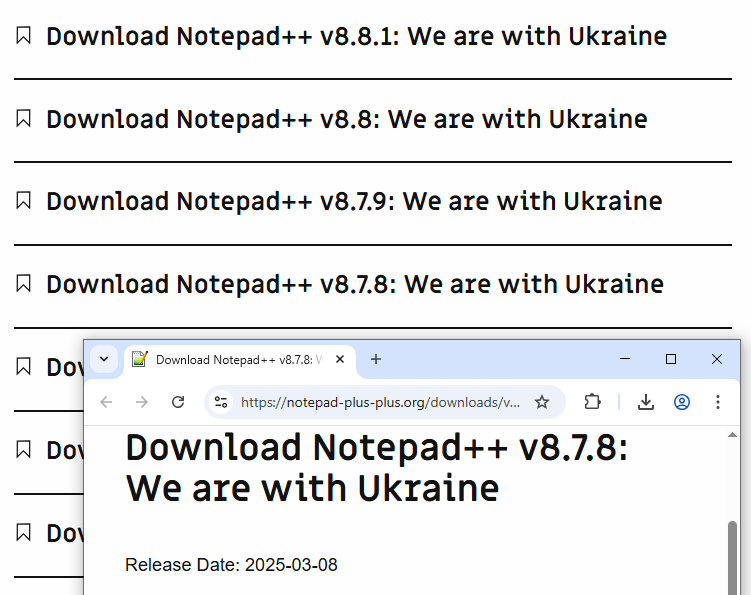This screenshot has height=595, width=751.
Task: Open Download Notepad++ v8.7.9 link
Action: coord(354,201)
